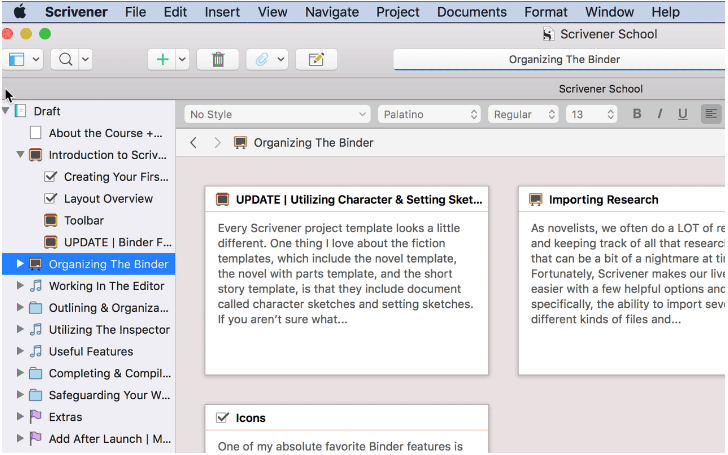Select Safeguarding Your W... binder item
Viewport: 728px width, 455px height.
tap(110, 395)
